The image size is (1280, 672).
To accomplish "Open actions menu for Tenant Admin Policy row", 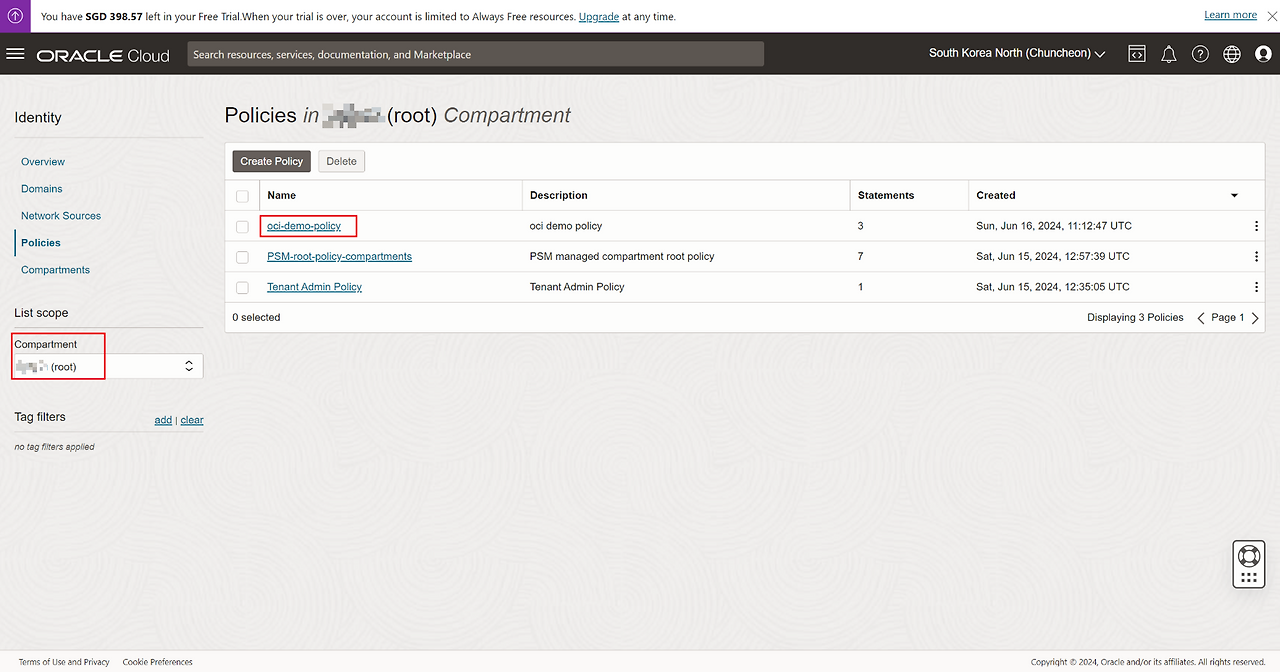I will (x=1257, y=287).
